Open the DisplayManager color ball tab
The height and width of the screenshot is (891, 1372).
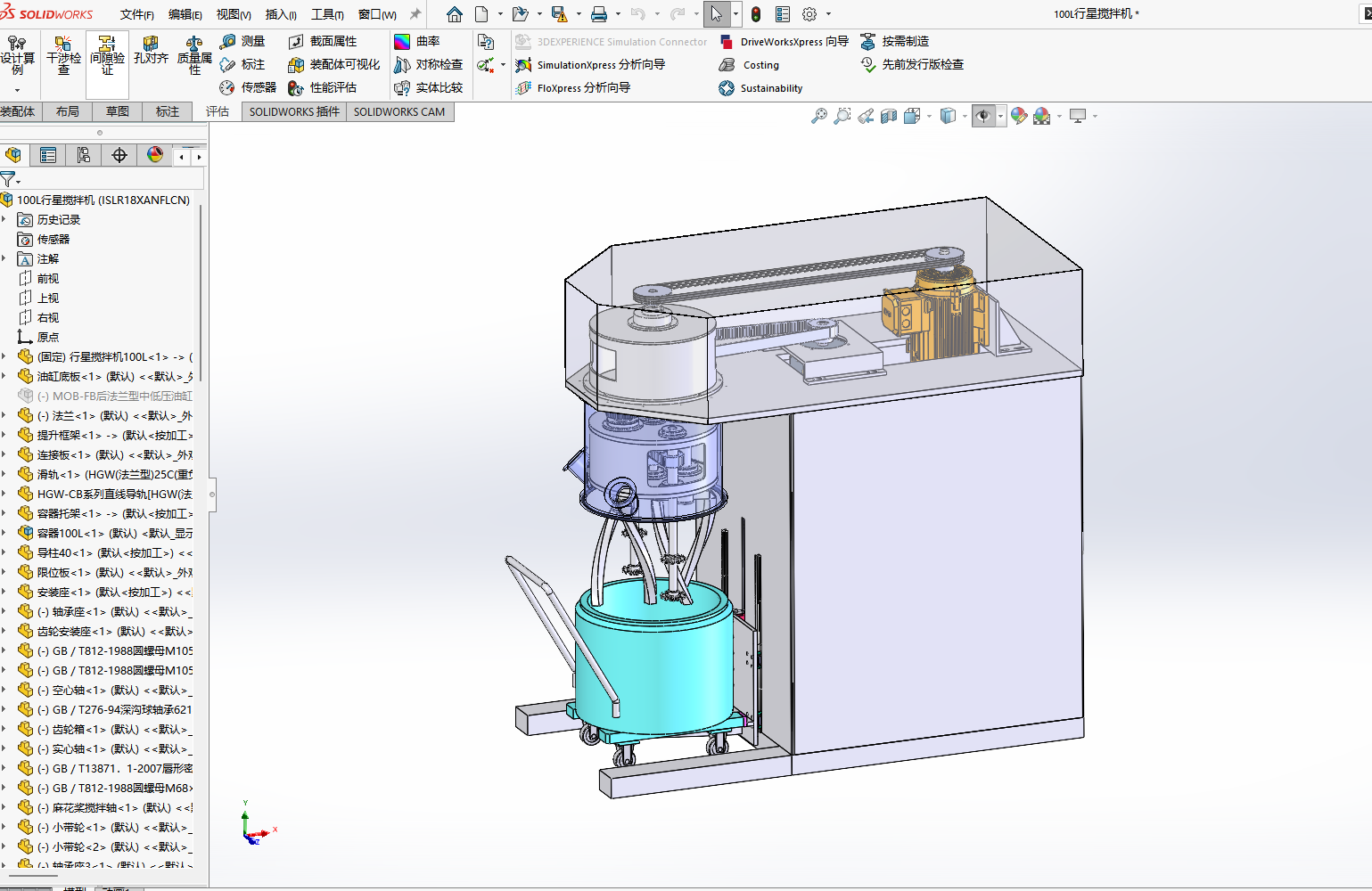point(155,155)
